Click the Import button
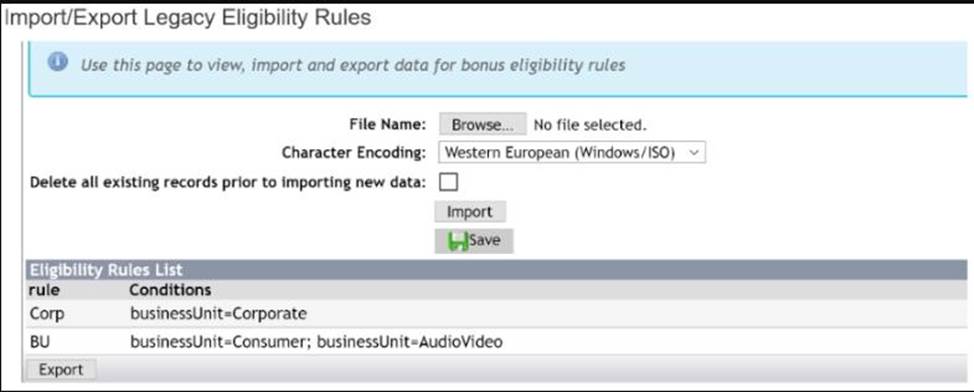 click(x=470, y=212)
